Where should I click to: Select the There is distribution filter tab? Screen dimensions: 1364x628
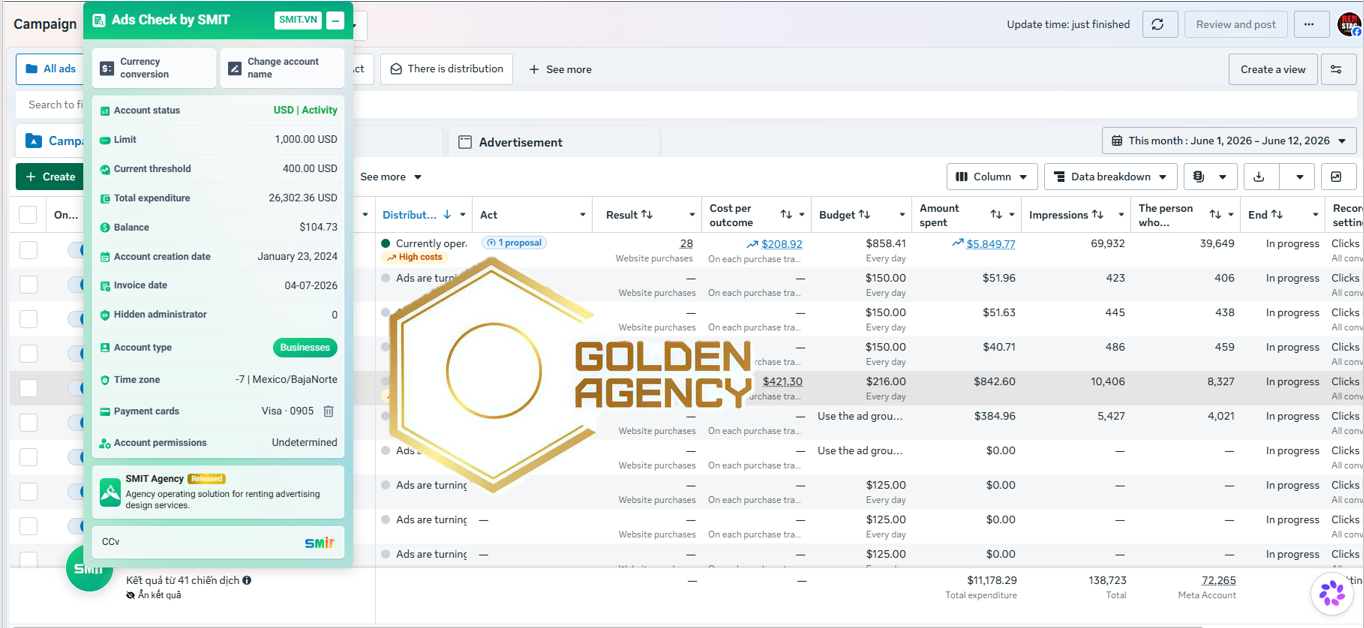[x=446, y=69]
